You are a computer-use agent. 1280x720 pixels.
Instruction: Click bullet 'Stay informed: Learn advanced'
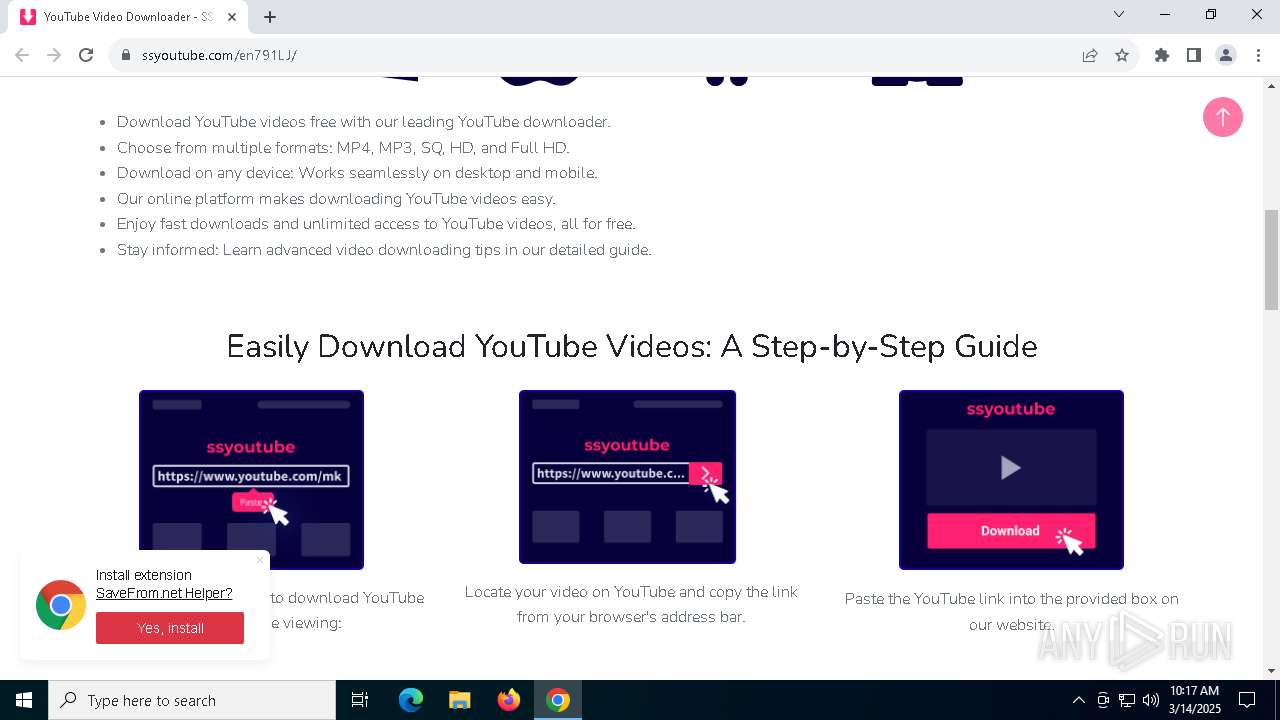click(x=384, y=250)
